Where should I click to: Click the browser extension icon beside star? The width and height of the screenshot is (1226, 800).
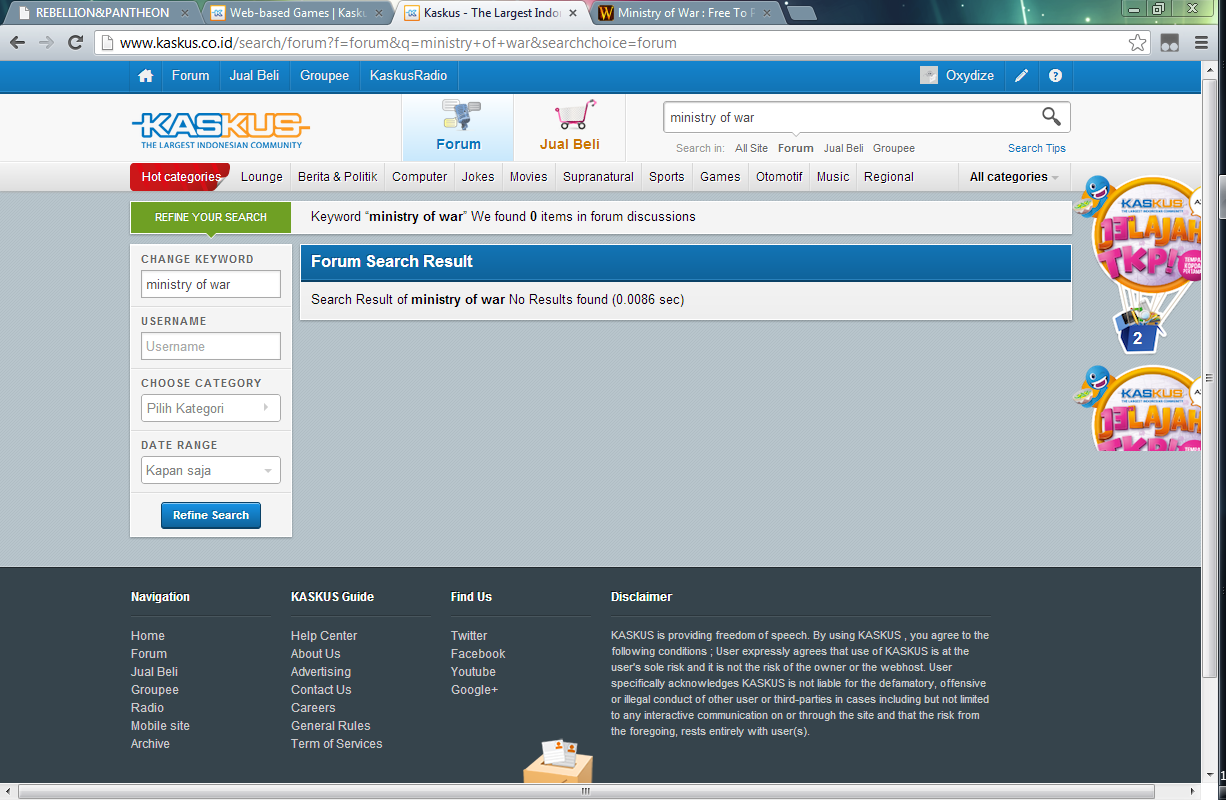tap(1168, 43)
